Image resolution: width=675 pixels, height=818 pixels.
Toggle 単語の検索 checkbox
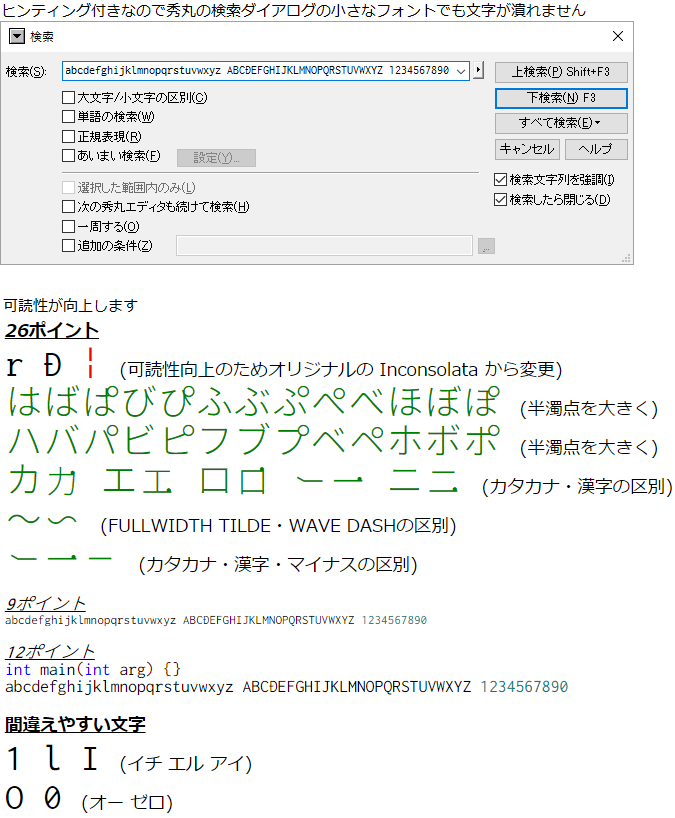click(x=69, y=117)
